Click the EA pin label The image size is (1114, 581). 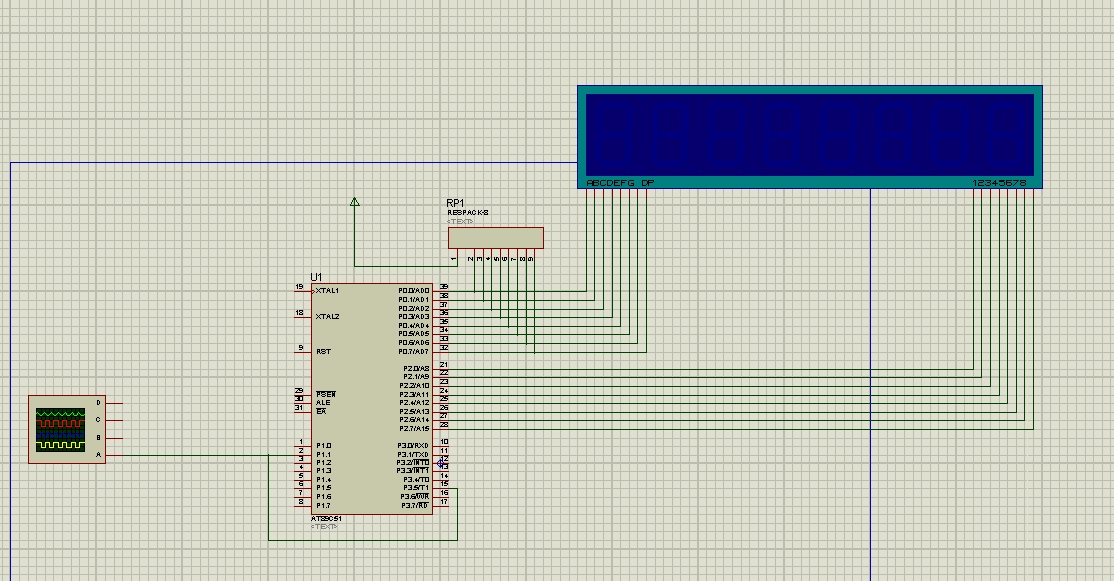(321, 411)
